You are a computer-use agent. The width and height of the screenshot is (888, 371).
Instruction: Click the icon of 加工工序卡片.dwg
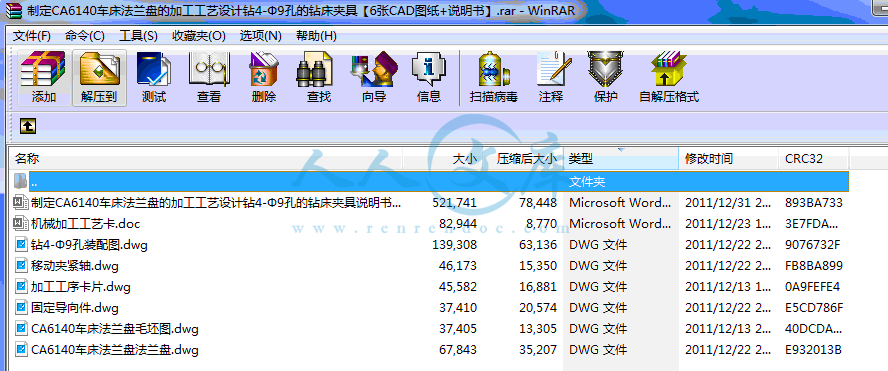click(21, 287)
